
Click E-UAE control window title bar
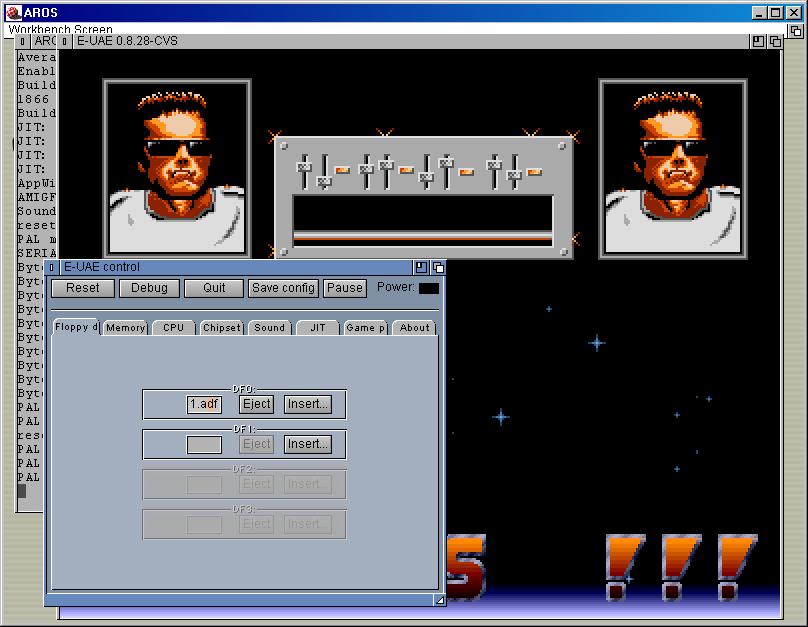pos(236,267)
